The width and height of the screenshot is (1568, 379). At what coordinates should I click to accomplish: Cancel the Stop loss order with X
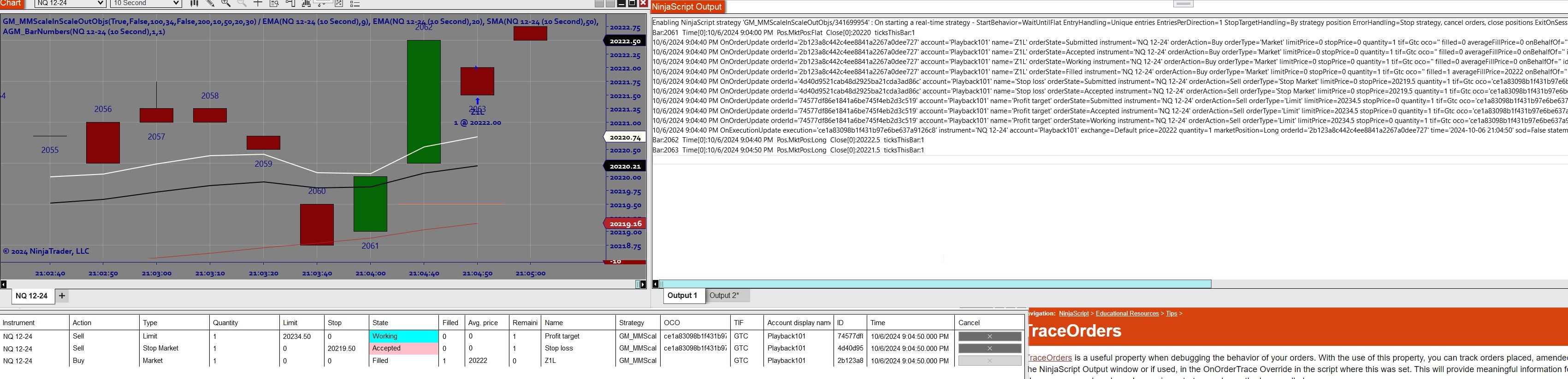(x=990, y=349)
